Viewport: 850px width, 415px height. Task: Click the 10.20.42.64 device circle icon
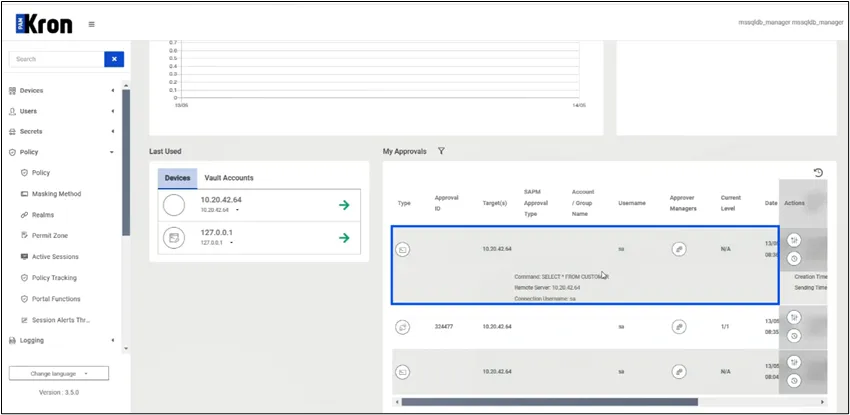(173, 205)
